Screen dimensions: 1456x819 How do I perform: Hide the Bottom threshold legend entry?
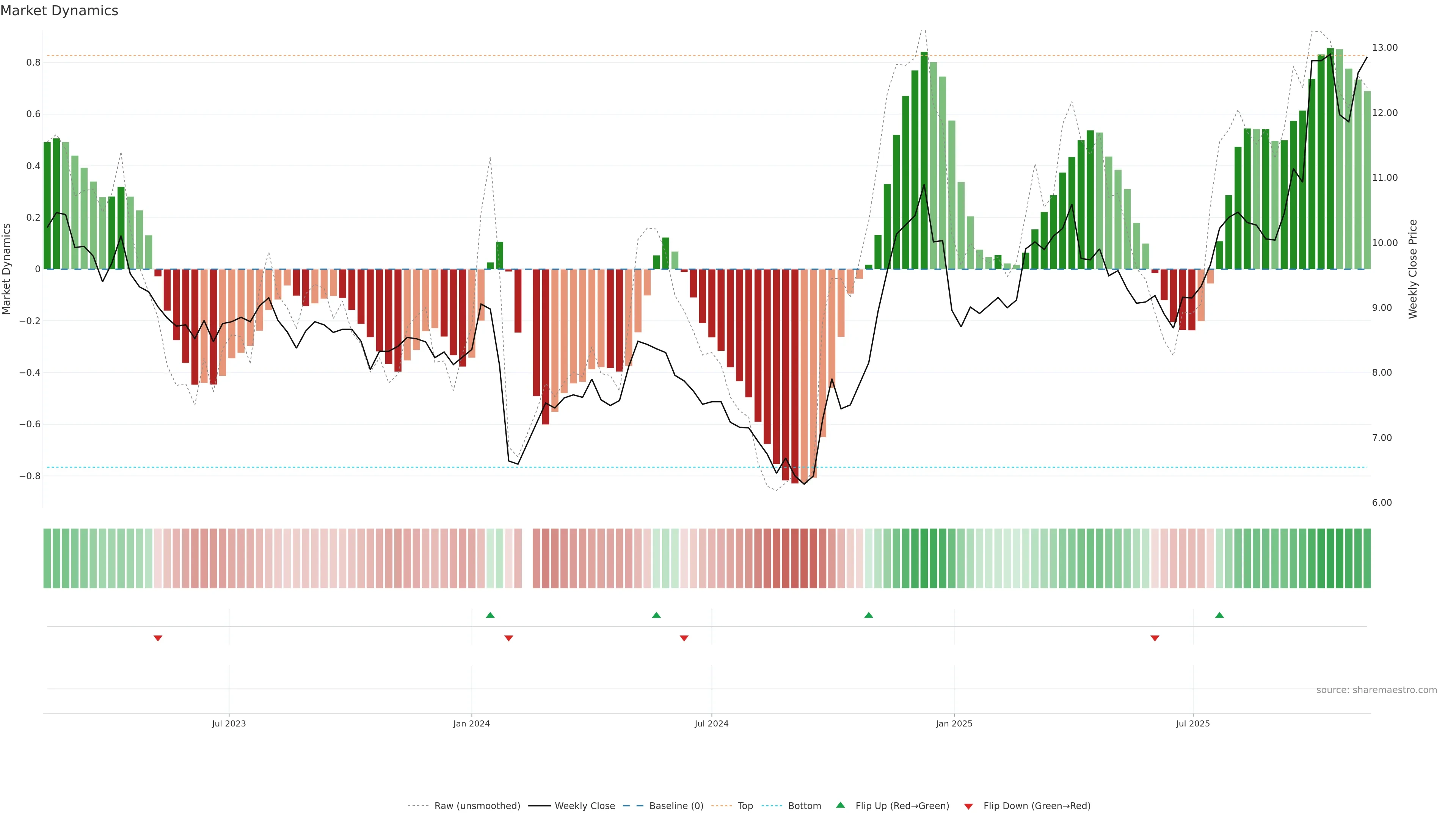(804, 806)
